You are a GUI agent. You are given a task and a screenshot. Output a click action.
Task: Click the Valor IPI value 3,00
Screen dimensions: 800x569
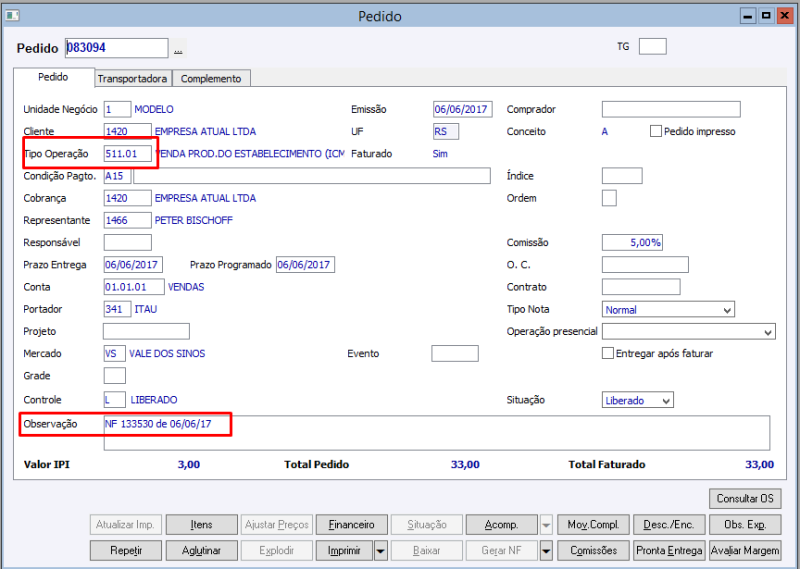coord(189,464)
